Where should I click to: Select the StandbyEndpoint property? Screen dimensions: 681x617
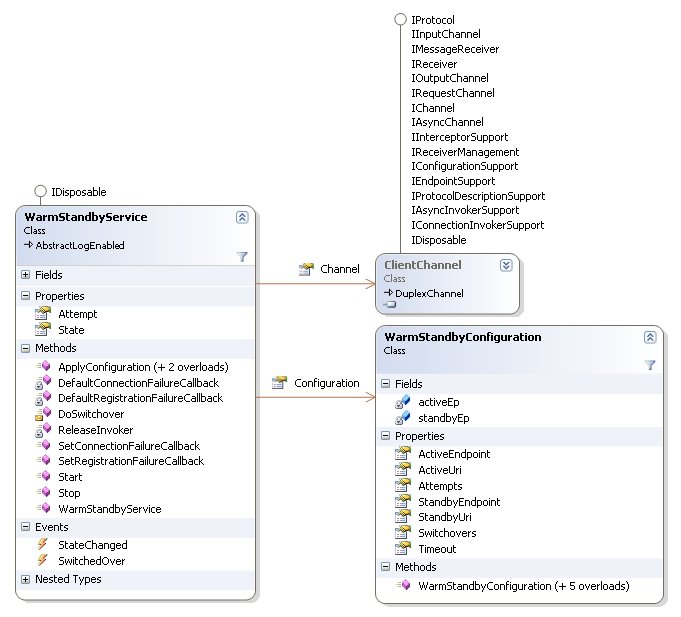click(x=458, y=501)
